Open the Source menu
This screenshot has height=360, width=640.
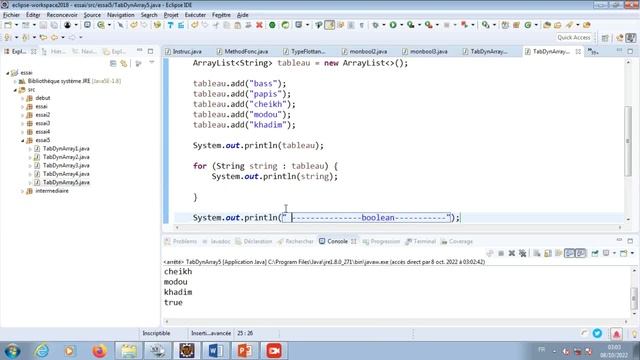92,15
